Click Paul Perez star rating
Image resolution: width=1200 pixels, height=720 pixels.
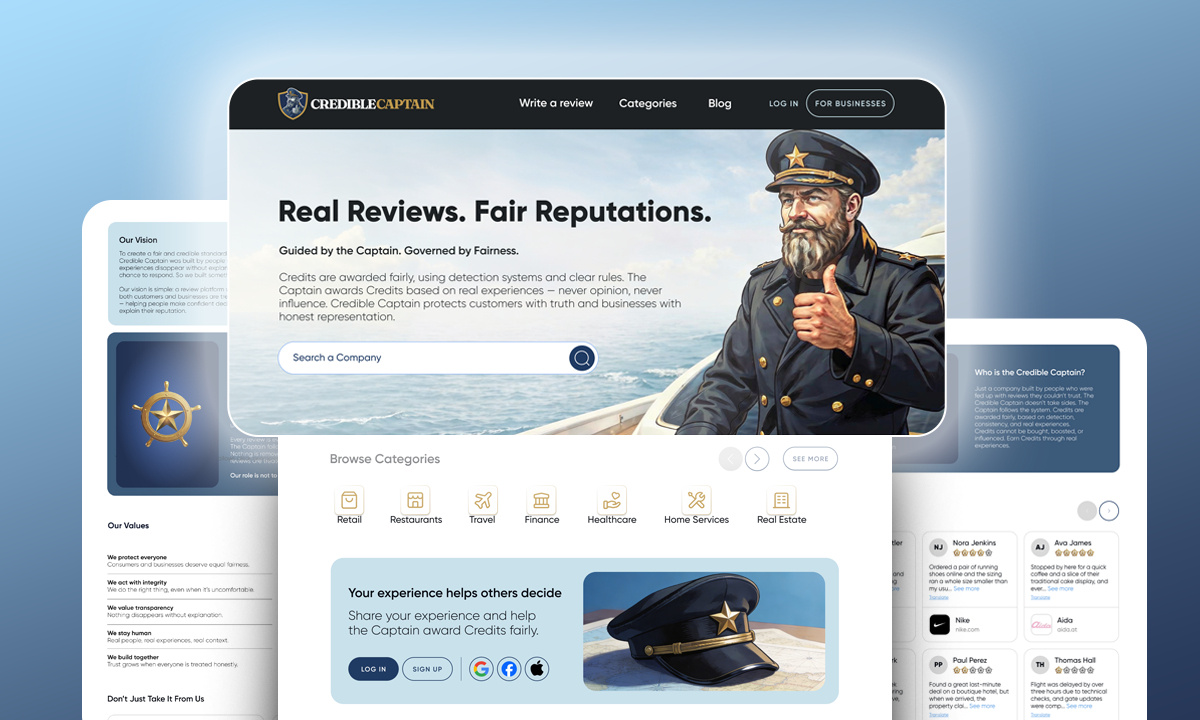[x=973, y=669]
